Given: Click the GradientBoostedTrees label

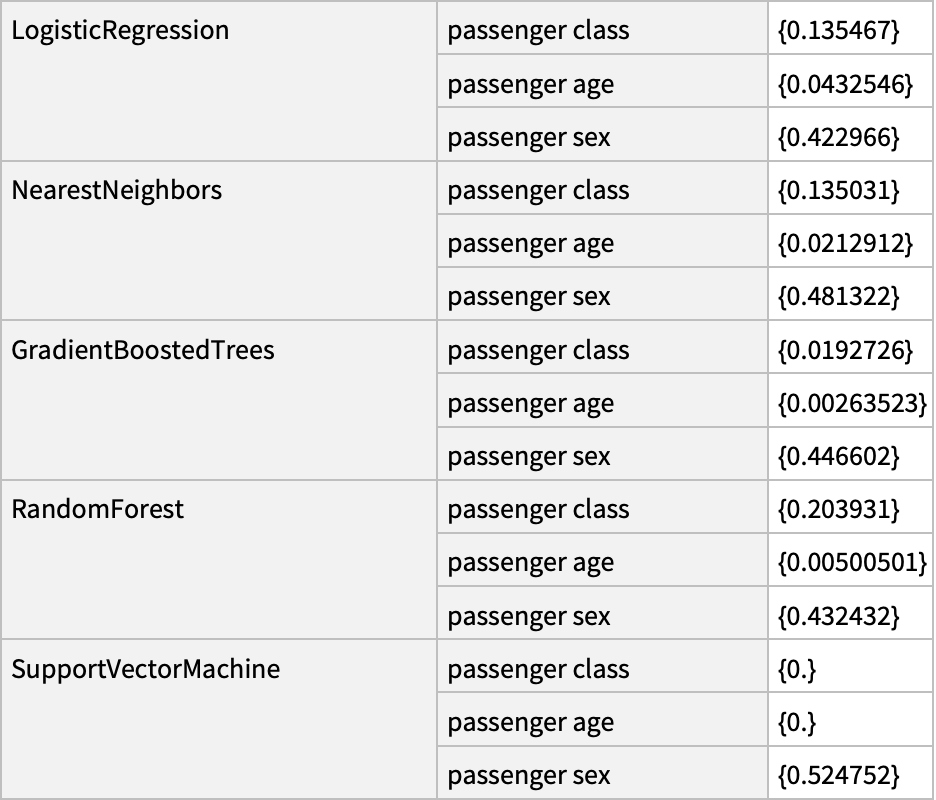Looking at the screenshot, I should tap(143, 350).
